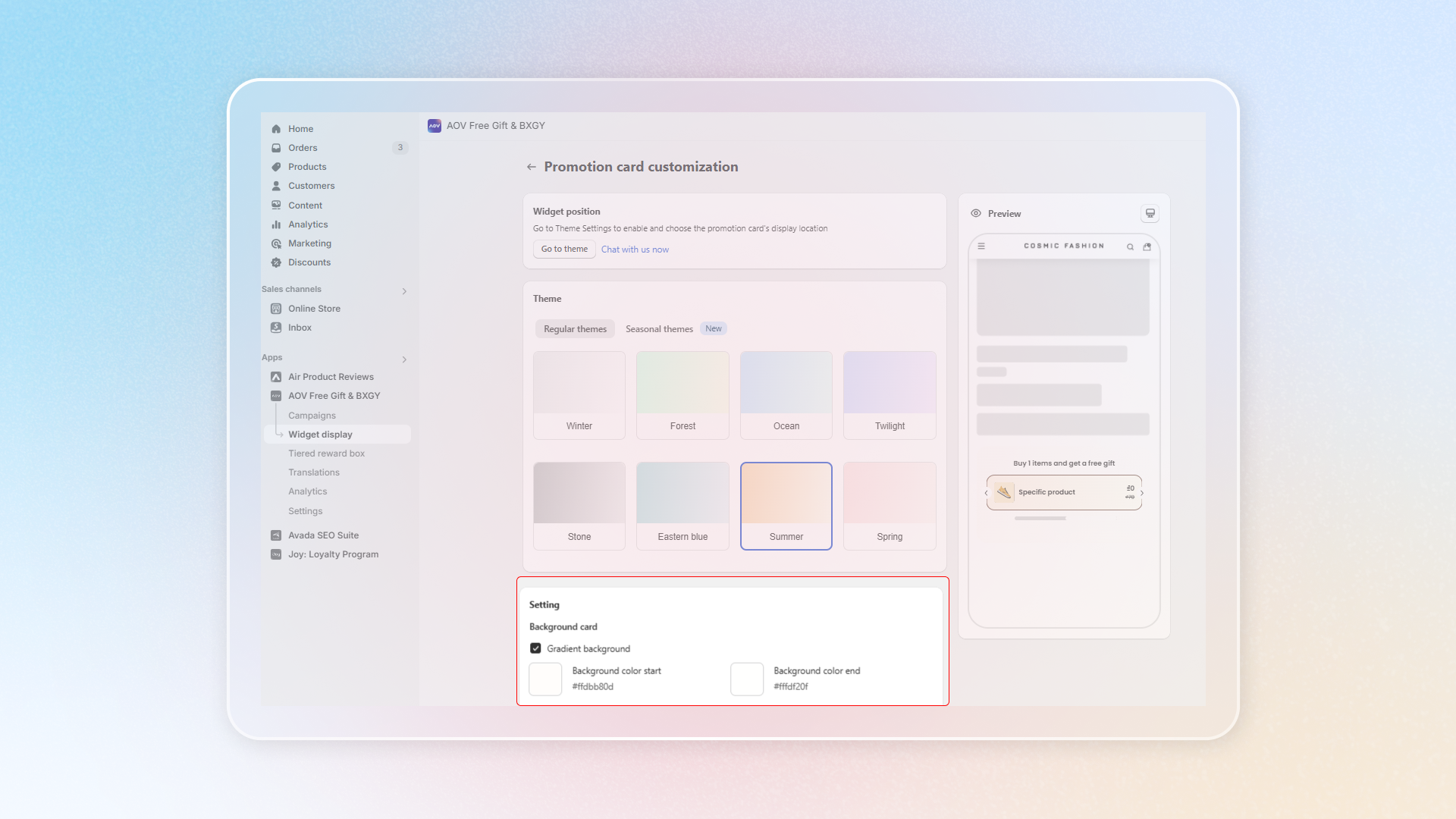Click the Products tag icon
Viewport: 1456px width, 819px height.
pos(276,167)
